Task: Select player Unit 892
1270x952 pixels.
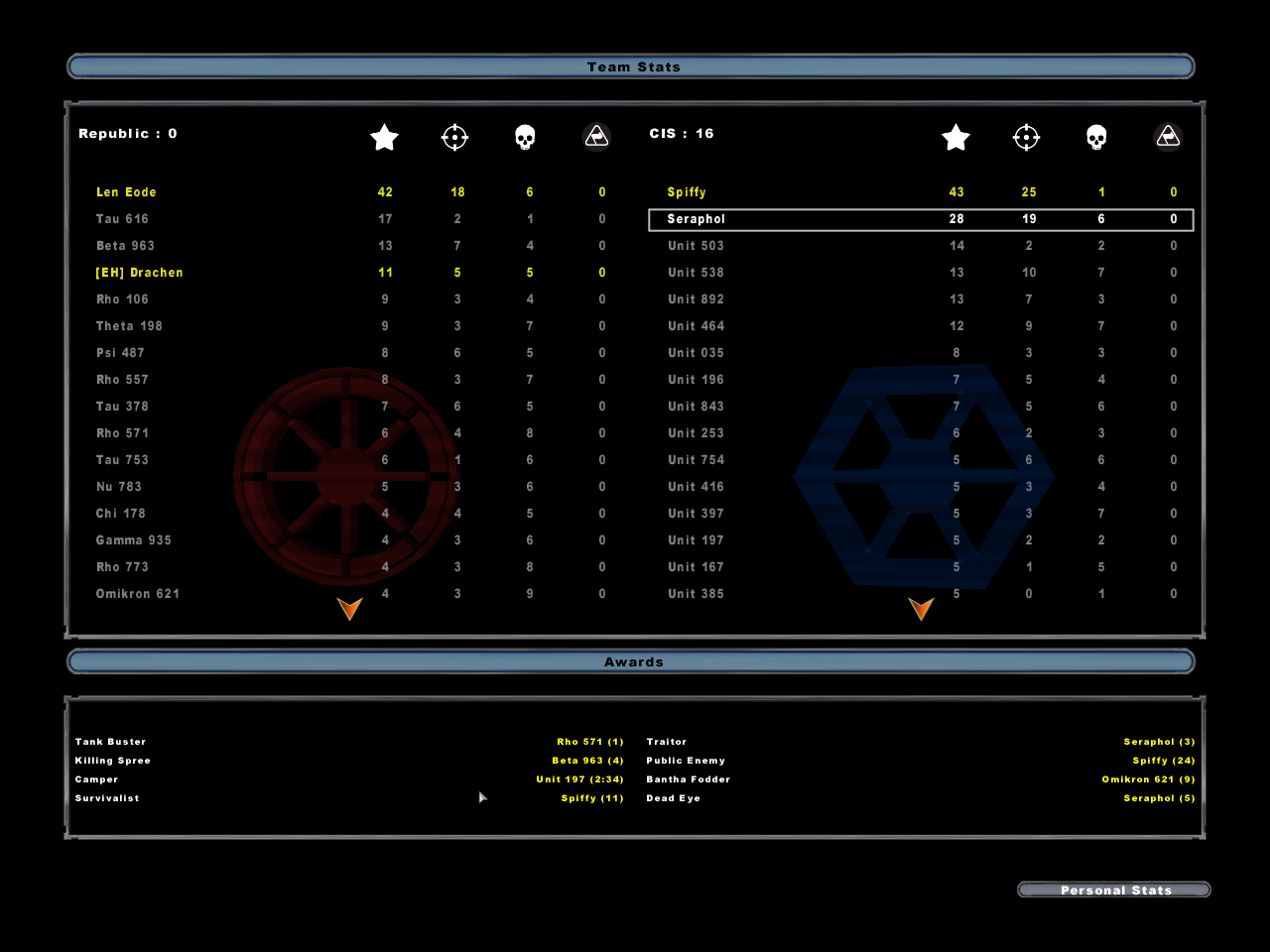Action: coord(696,299)
